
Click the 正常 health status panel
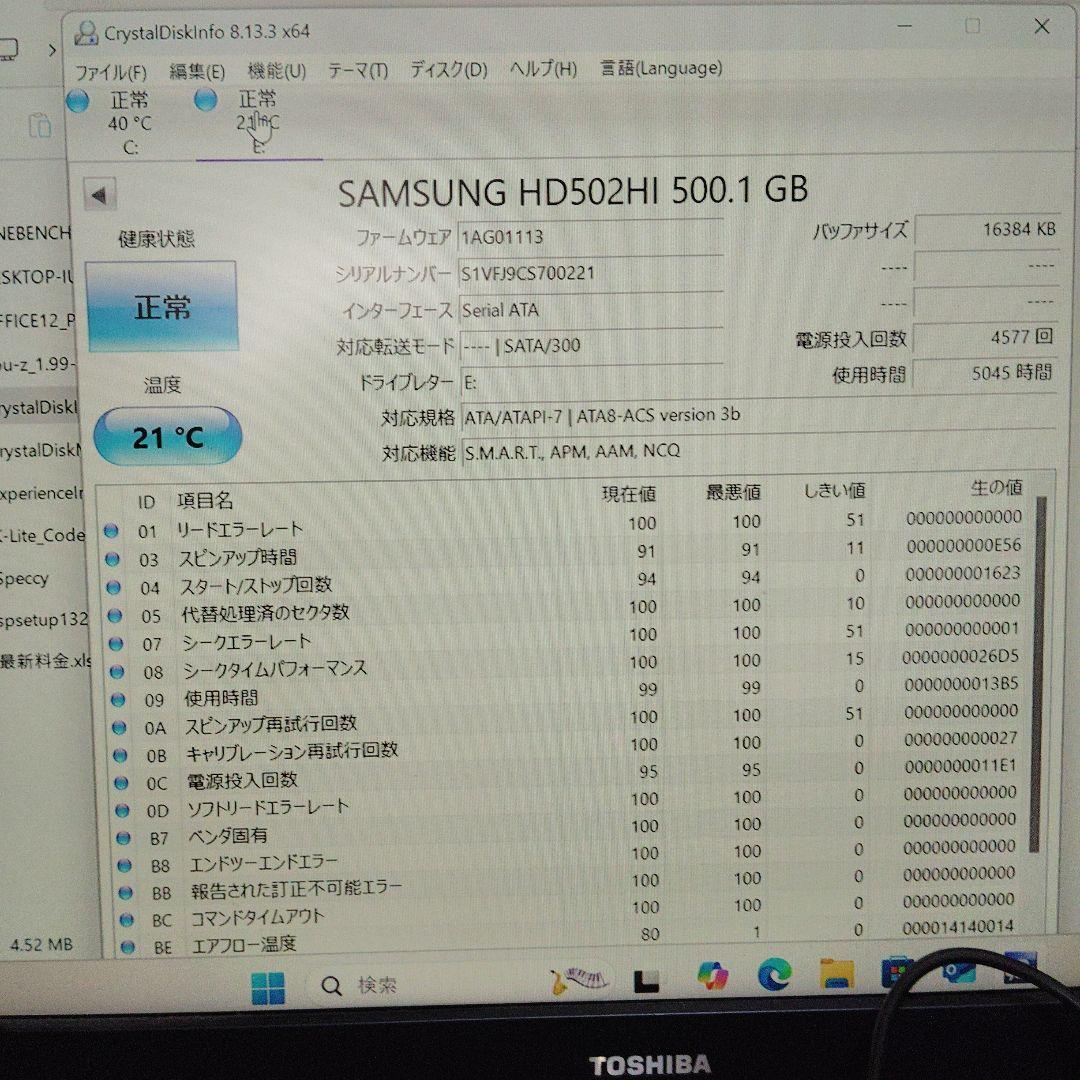163,306
